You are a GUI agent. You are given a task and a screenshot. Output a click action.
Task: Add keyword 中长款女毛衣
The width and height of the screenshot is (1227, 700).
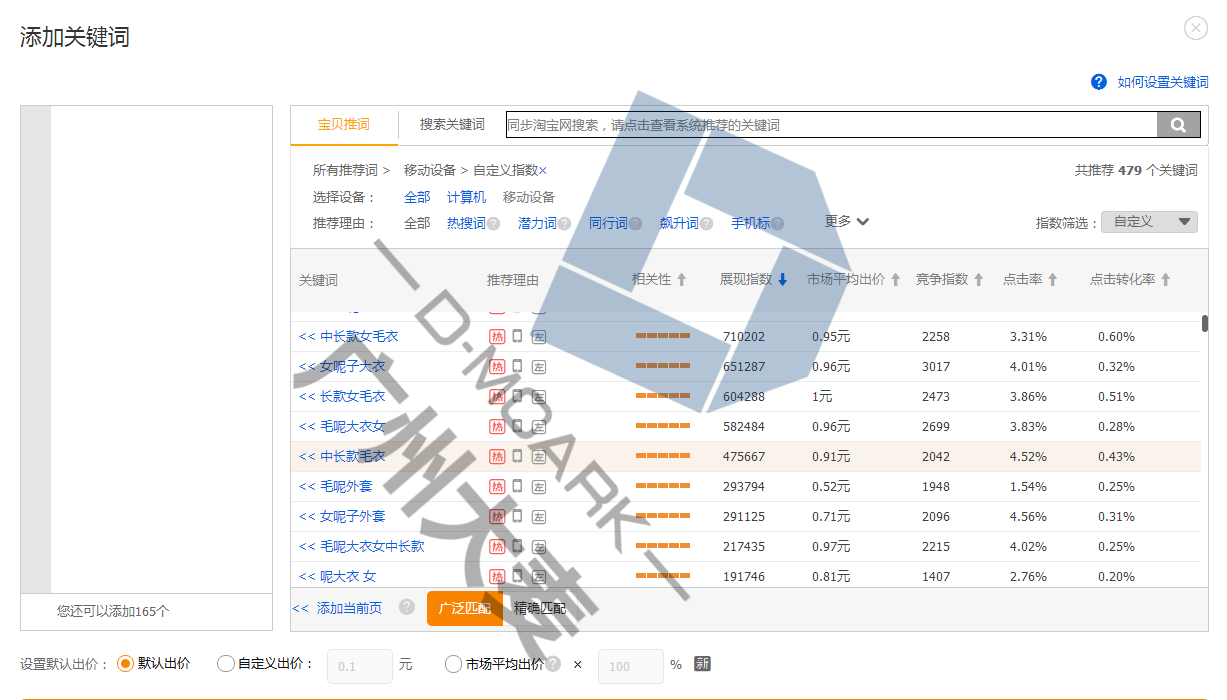348,337
